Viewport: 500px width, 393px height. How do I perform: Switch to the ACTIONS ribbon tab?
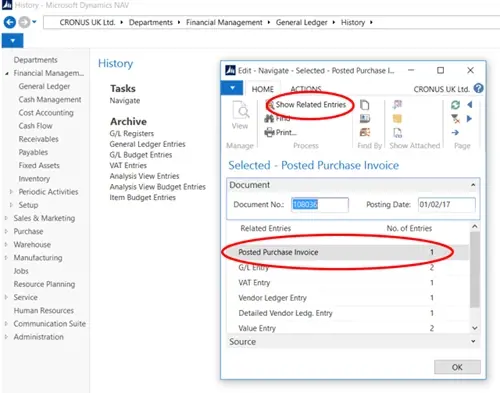point(306,89)
